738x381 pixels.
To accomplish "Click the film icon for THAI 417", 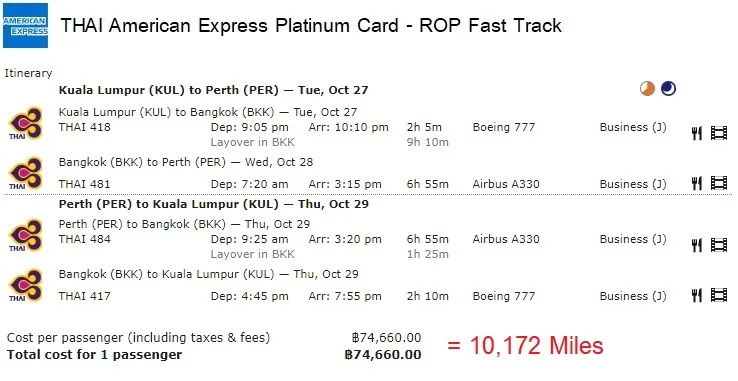I will coord(719,295).
